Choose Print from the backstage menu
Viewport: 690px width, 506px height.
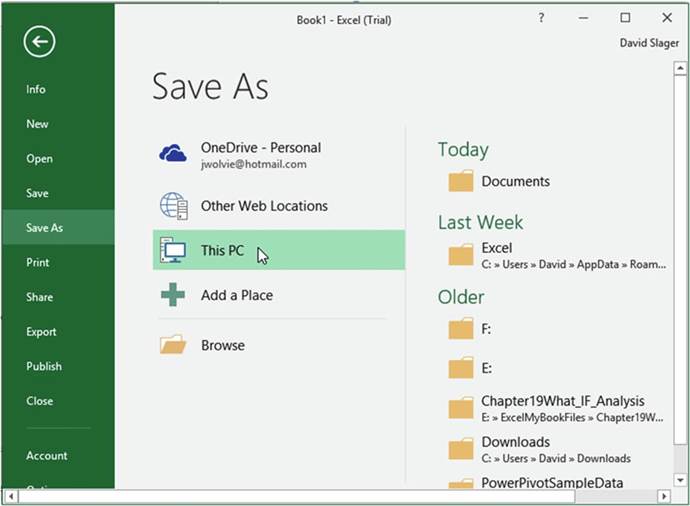click(x=37, y=262)
